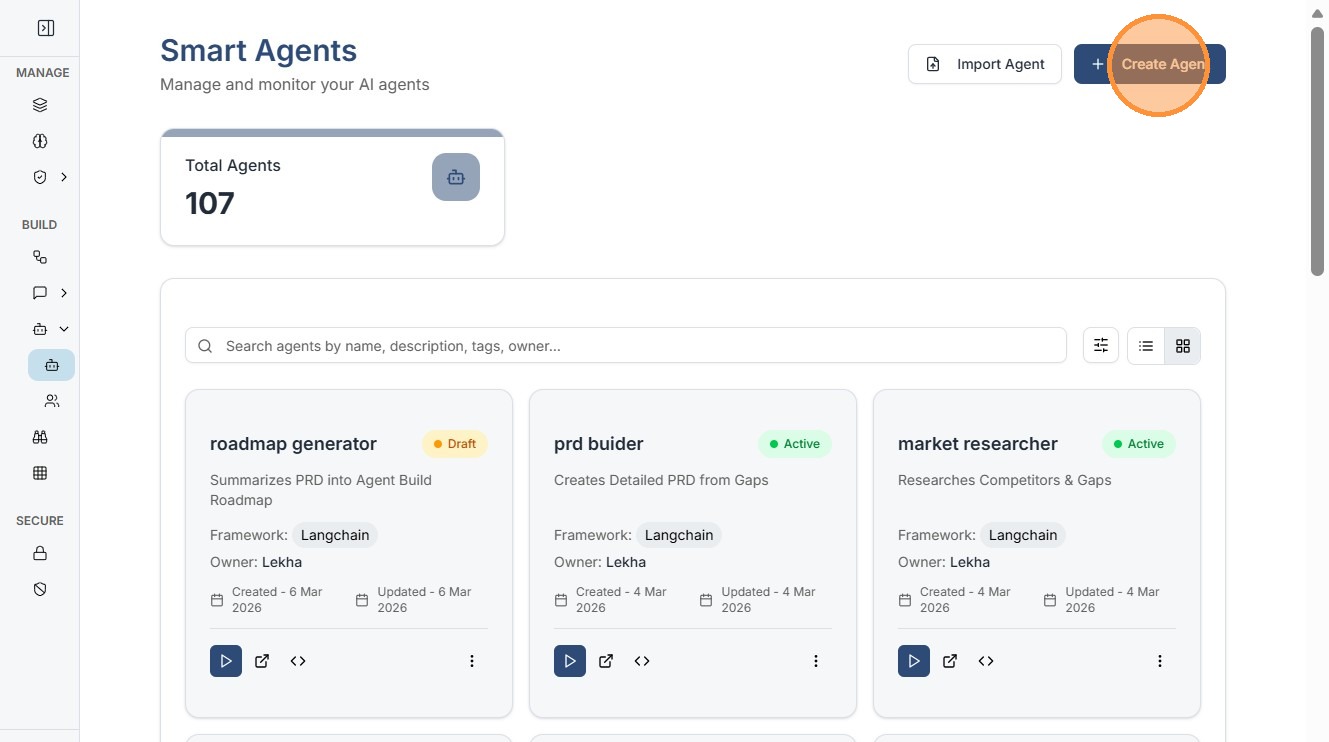Open more options for prd buider
1329x742 pixels.
point(816,661)
